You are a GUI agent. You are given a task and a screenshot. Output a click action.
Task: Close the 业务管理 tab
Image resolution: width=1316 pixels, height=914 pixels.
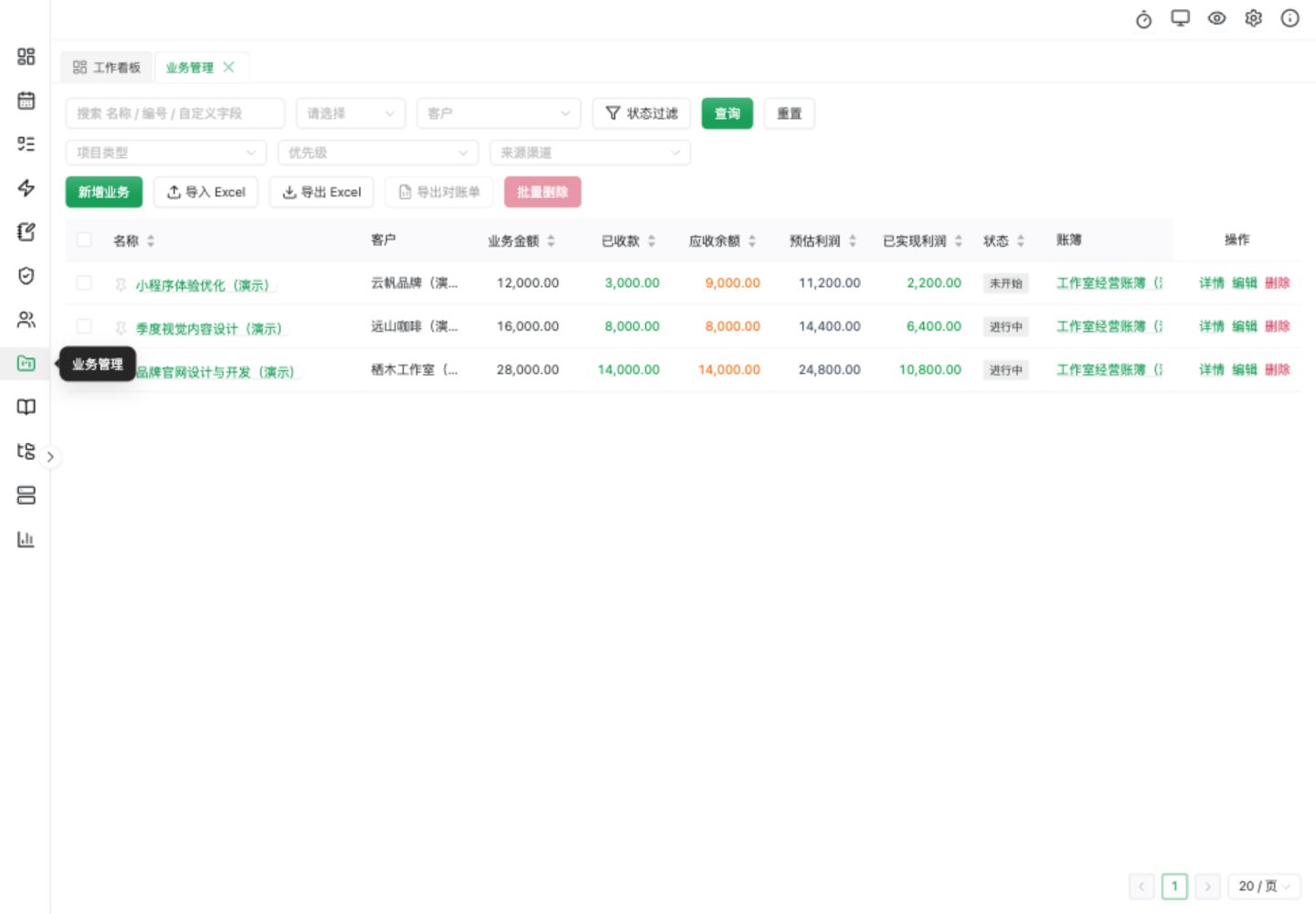point(228,67)
